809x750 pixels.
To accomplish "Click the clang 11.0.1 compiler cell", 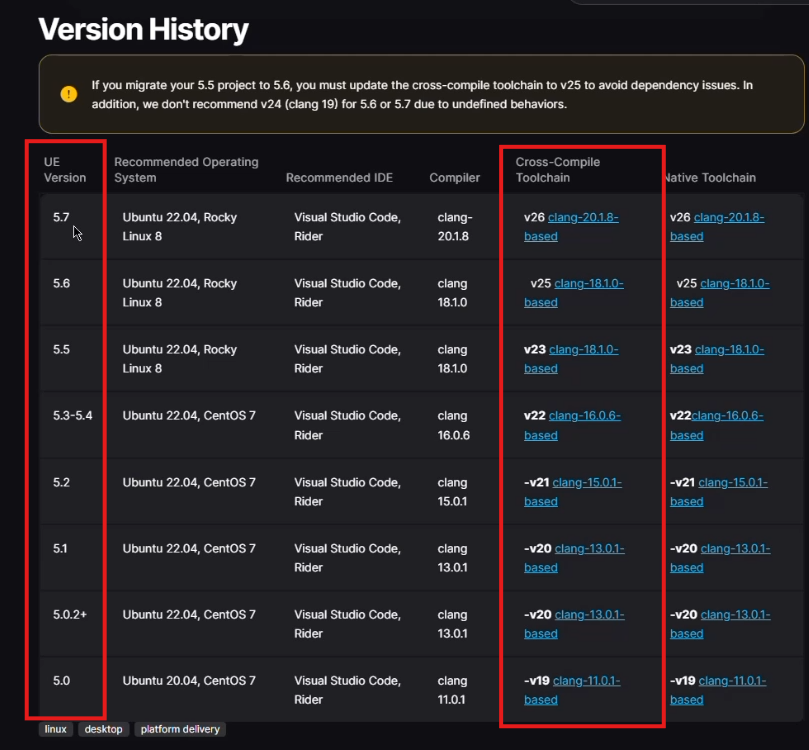I will (452, 690).
